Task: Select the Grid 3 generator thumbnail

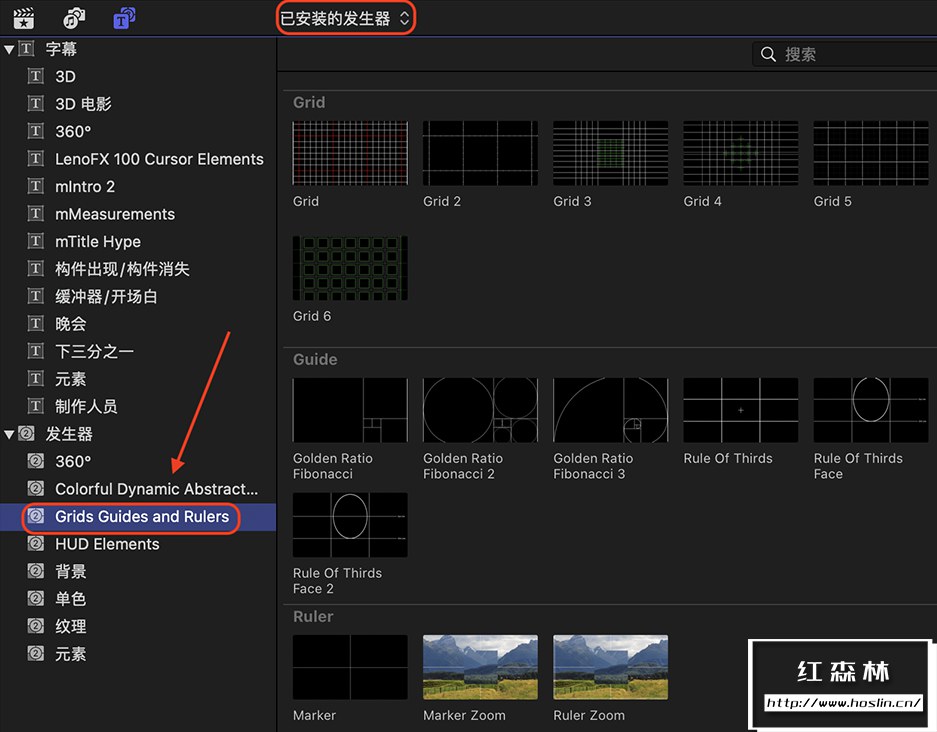Action: tap(610, 153)
